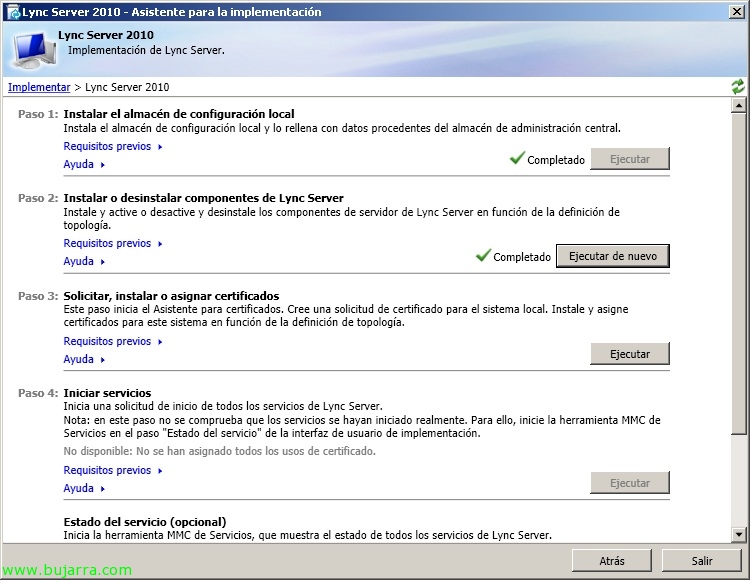Expand Ayuda under Paso 4

tap(84, 488)
